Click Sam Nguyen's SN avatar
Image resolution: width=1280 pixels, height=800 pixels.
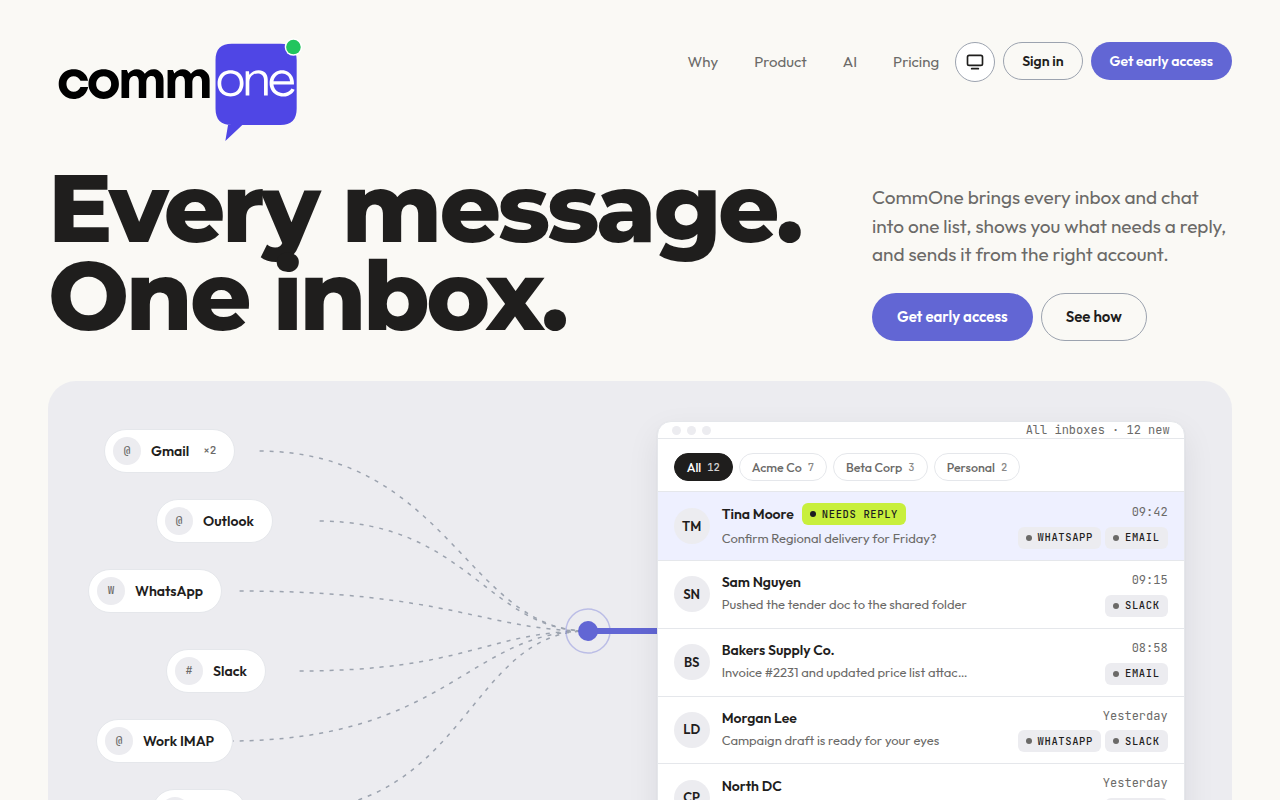click(x=692, y=594)
